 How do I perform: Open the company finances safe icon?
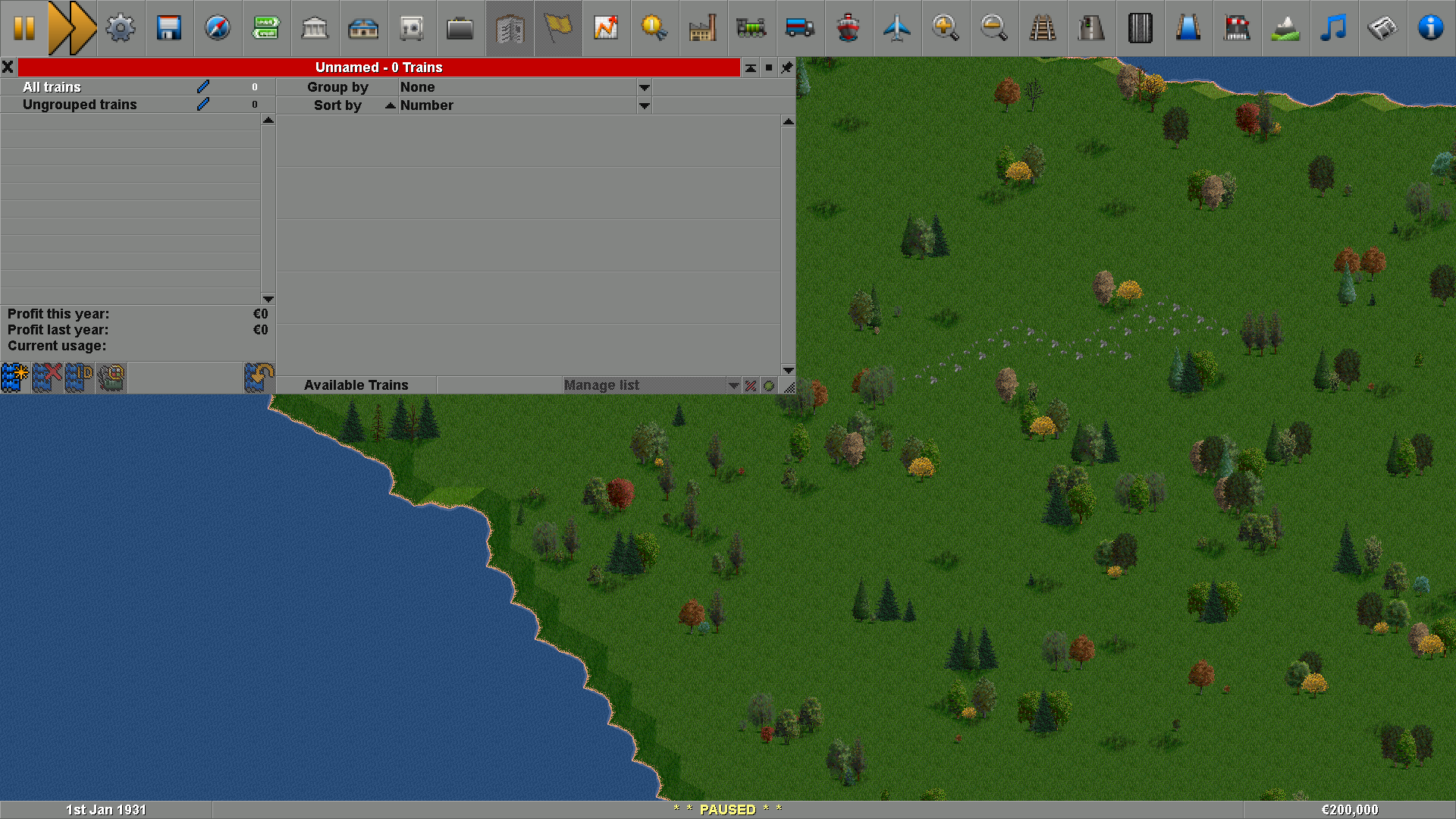pos(413,28)
